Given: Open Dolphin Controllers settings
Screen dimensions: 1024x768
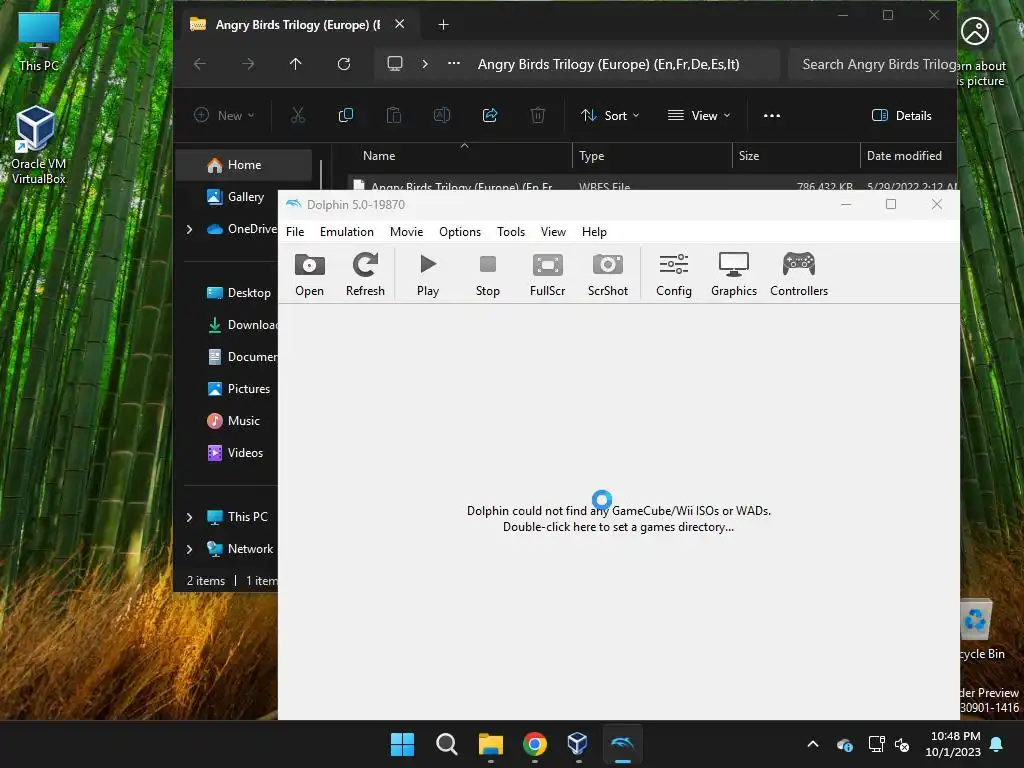Looking at the screenshot, I should point(799,274).
